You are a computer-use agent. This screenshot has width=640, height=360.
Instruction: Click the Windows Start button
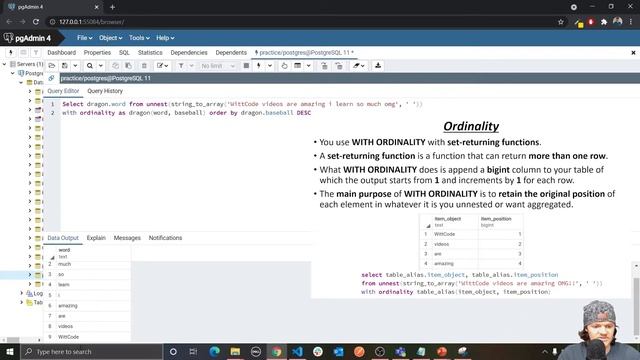pyautogui.click(x=10, y=351)
